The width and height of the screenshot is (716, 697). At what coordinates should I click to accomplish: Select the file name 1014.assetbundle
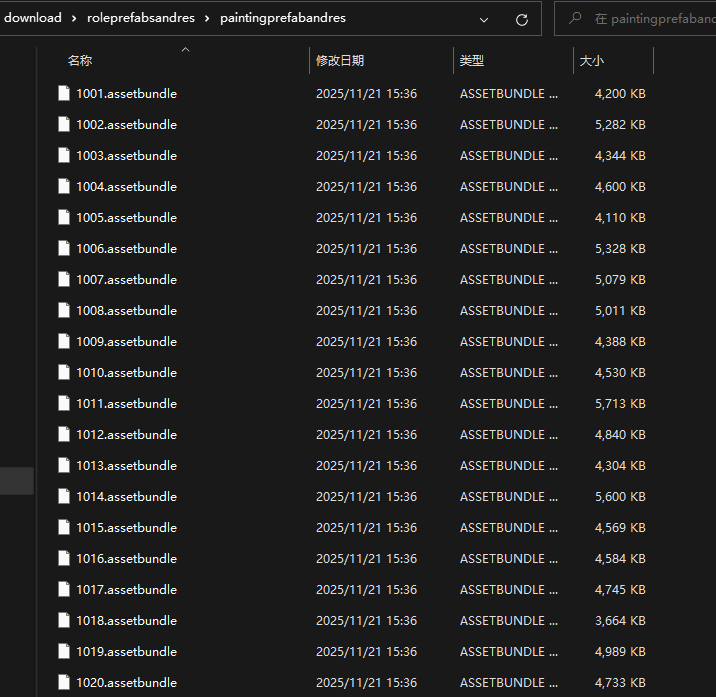(x=126, y=497)
